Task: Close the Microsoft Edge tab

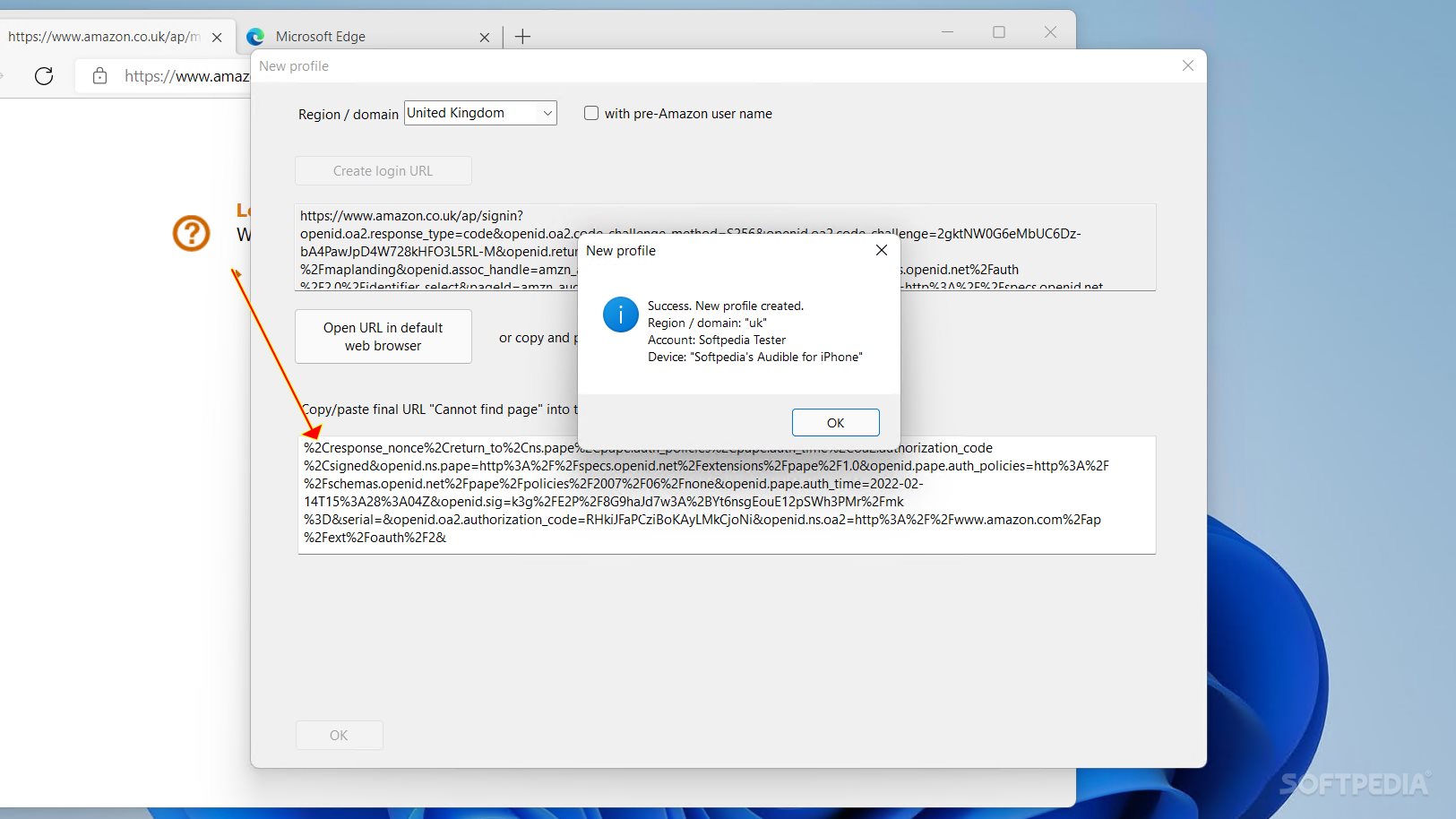Action: 484,38
